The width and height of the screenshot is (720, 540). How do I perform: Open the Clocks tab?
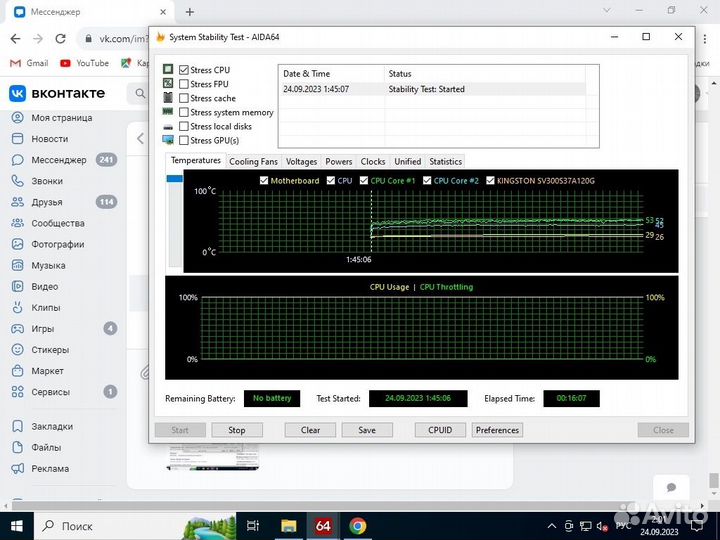373,162
